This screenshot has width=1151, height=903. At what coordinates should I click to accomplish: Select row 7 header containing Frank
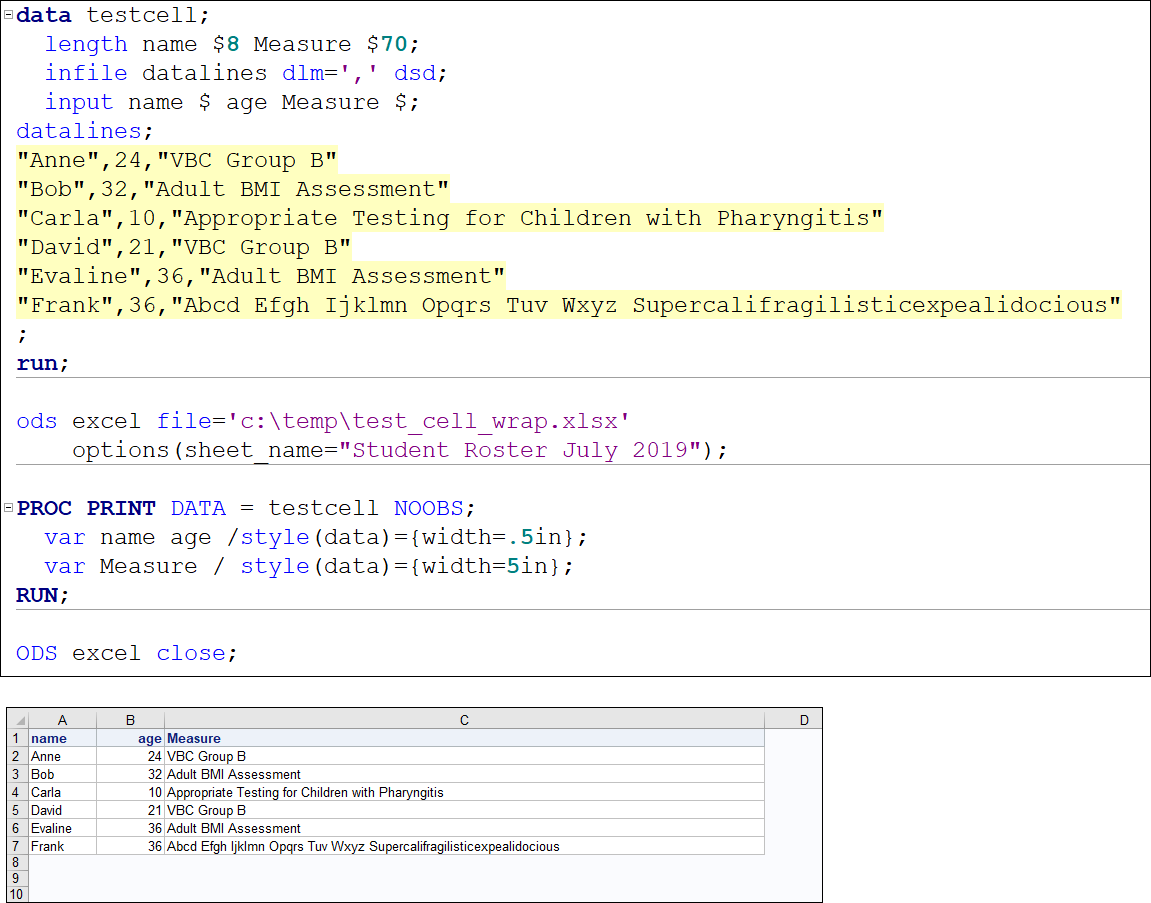tap(16, 846)
